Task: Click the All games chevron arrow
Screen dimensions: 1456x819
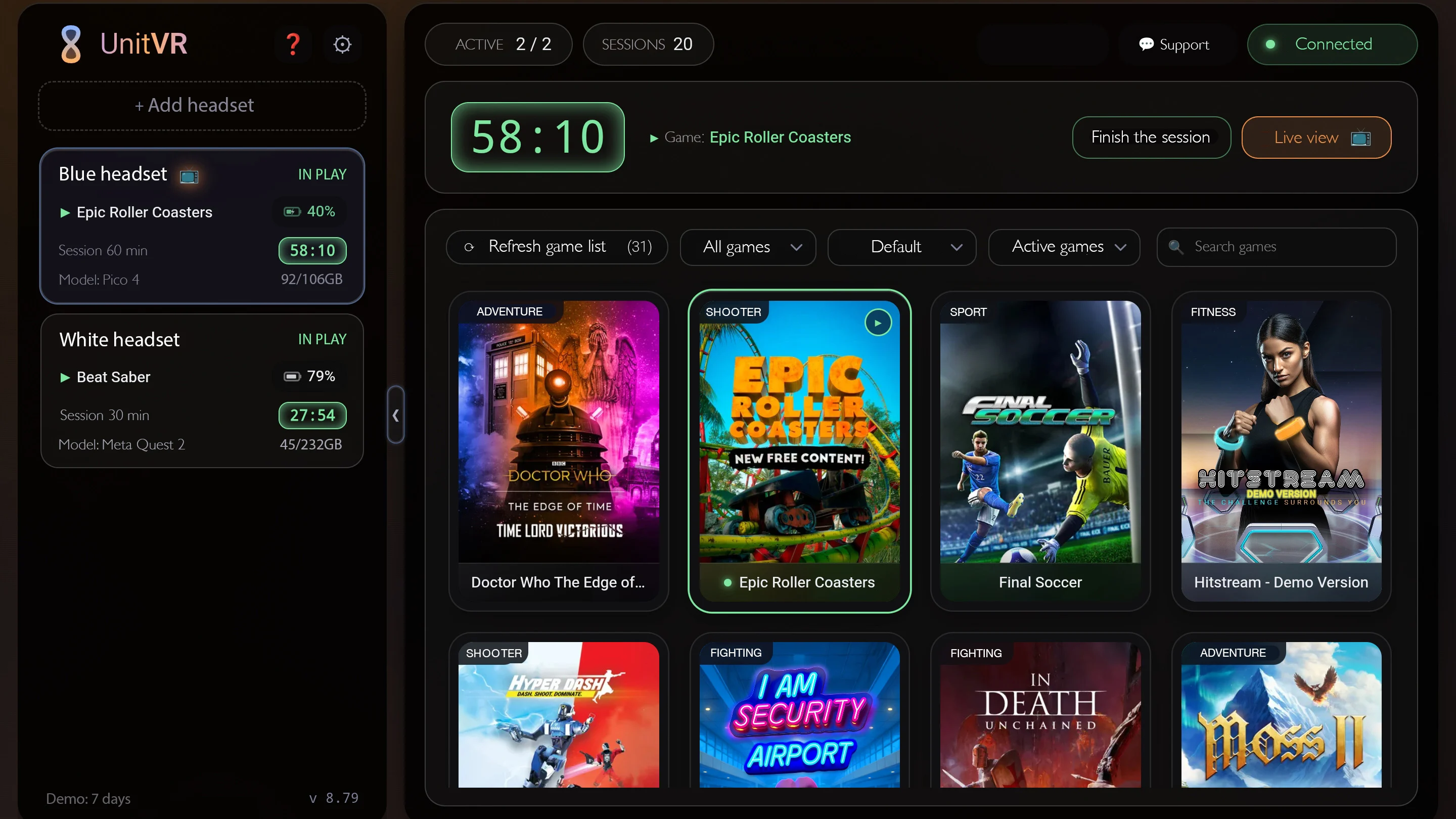Action: click(796, 248)
